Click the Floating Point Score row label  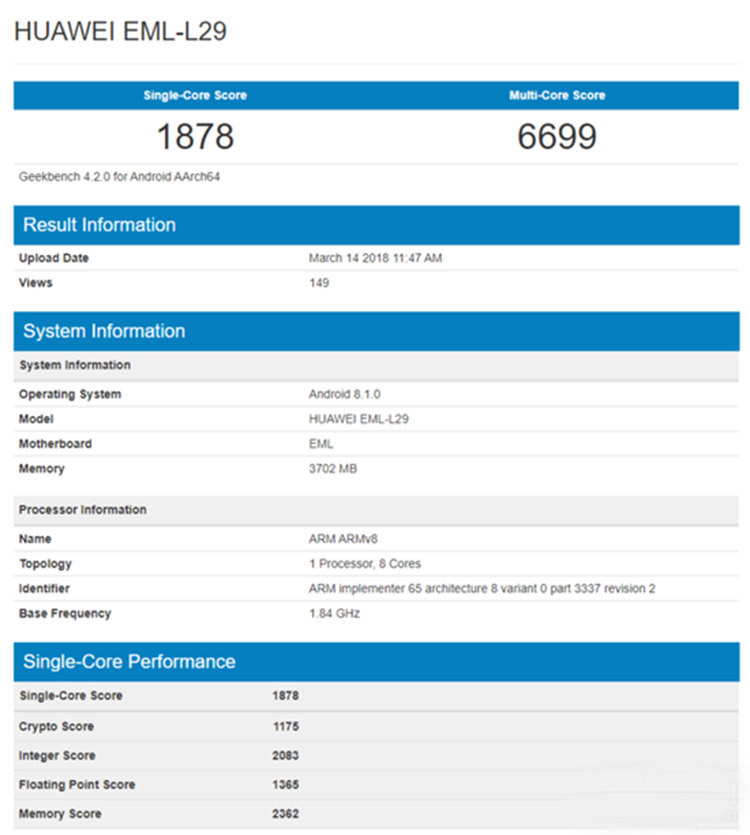[x=77, y=785]
